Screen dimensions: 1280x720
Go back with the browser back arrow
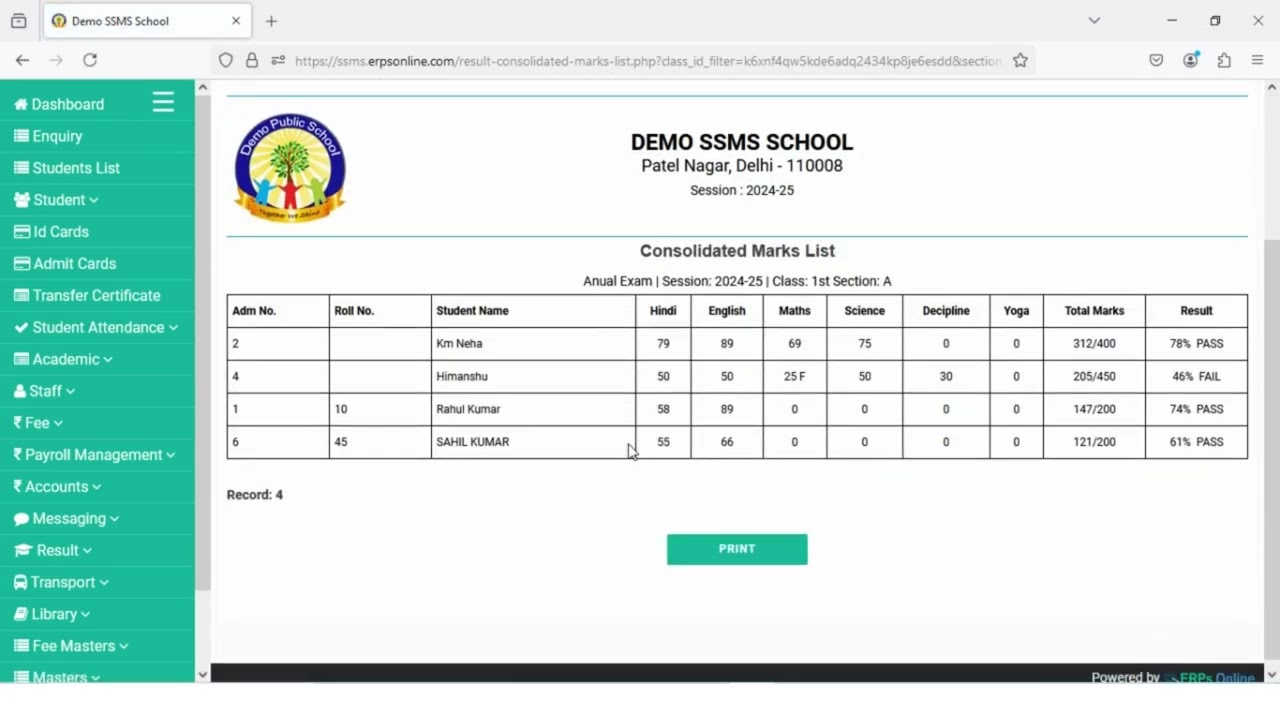[x=22, y=60]
